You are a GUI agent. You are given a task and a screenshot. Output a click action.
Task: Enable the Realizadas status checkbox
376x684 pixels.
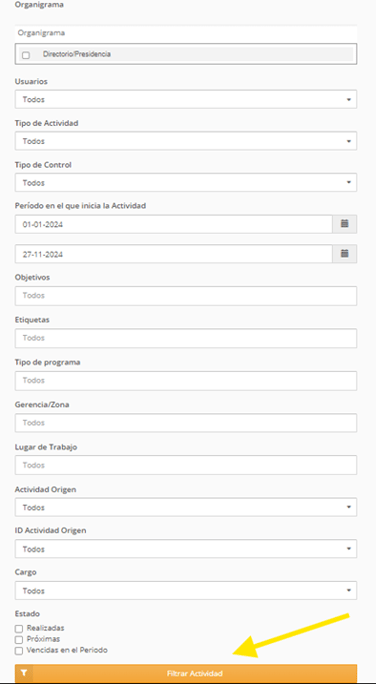coord(19,629)
